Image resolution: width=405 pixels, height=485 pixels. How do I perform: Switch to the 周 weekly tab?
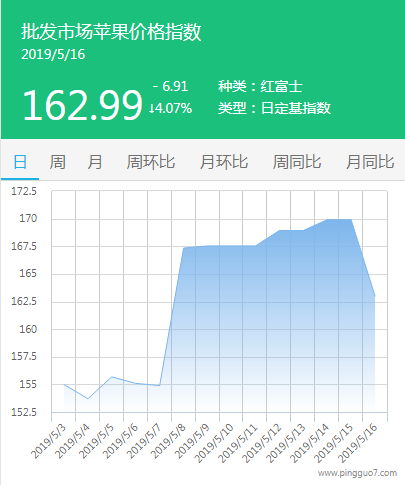(57, 162)
